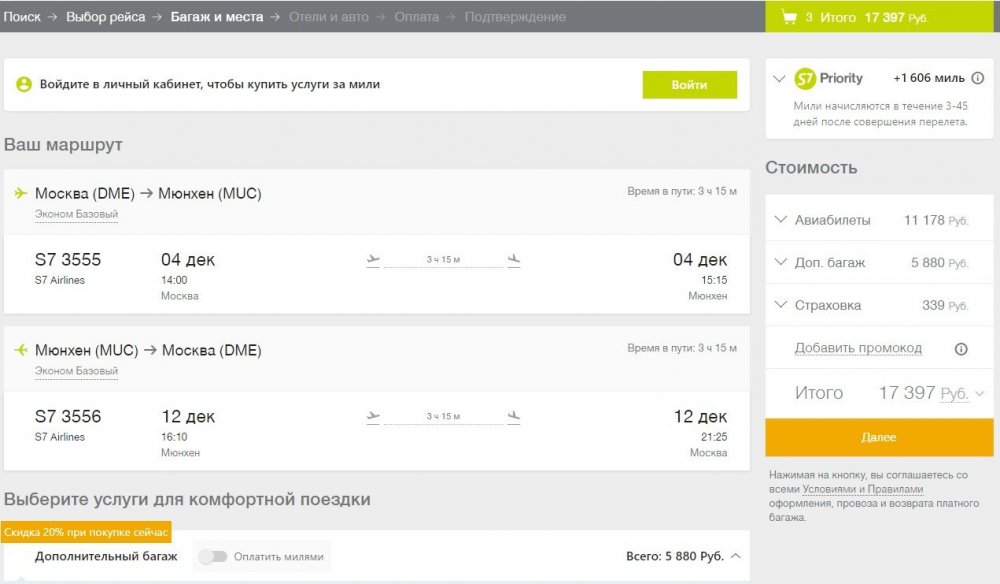This screenshot has height=584, width=1000.
Task: Open the Подтверждение step
Action: coord(515,17)
